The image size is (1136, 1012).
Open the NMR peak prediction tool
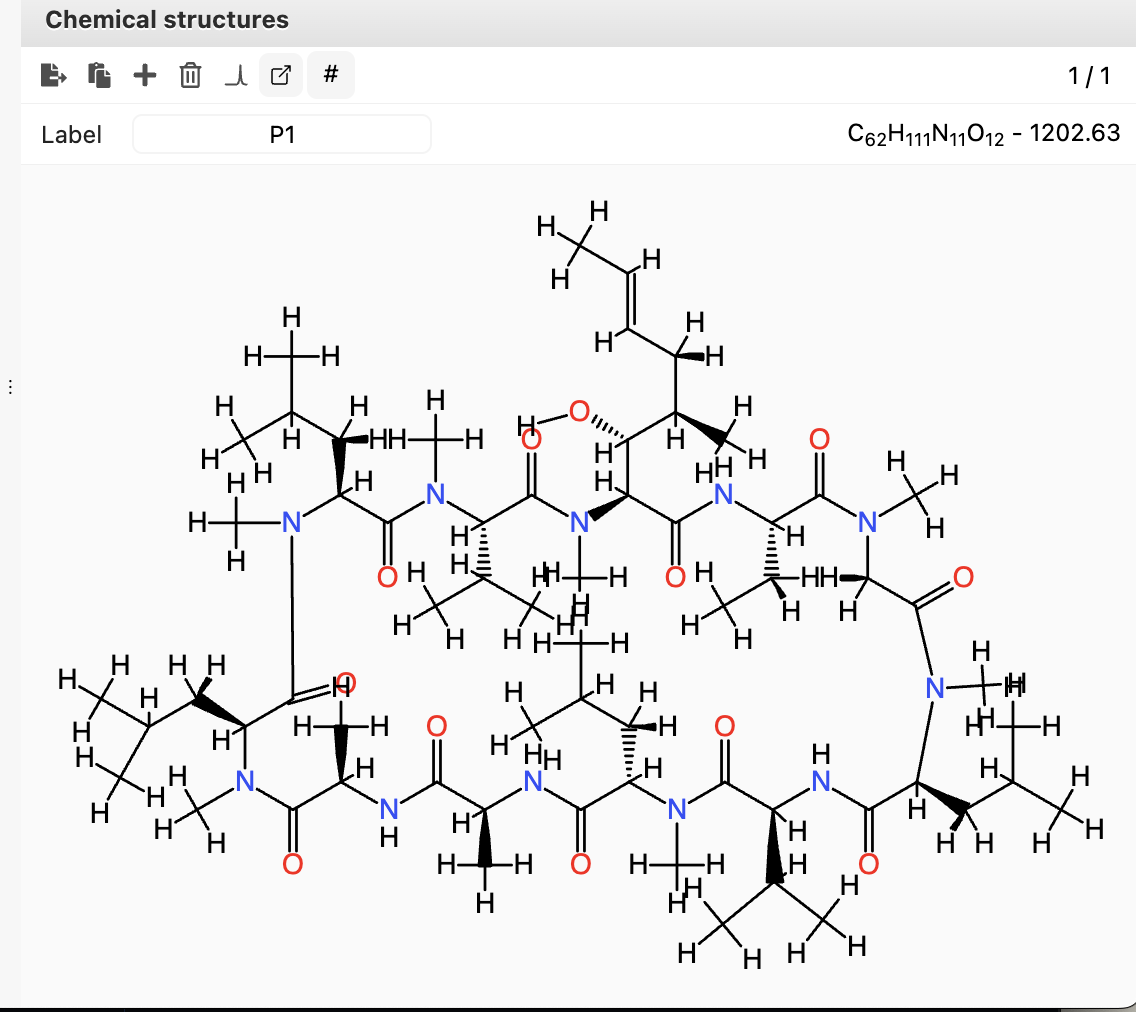(235, 75)
